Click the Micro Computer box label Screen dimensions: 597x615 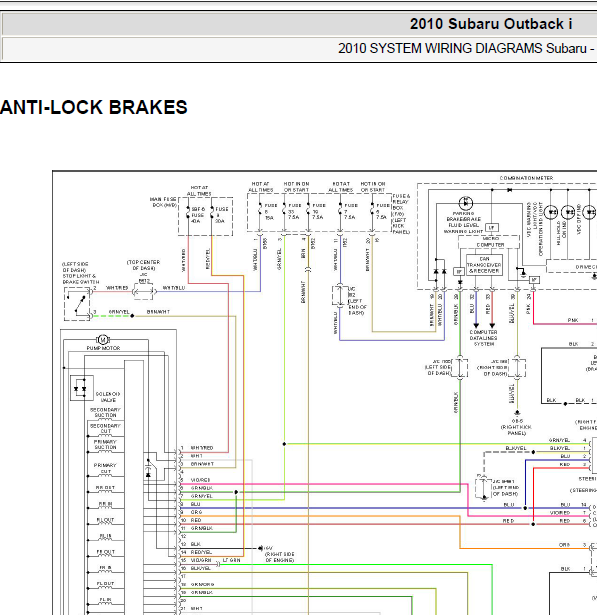490,242
